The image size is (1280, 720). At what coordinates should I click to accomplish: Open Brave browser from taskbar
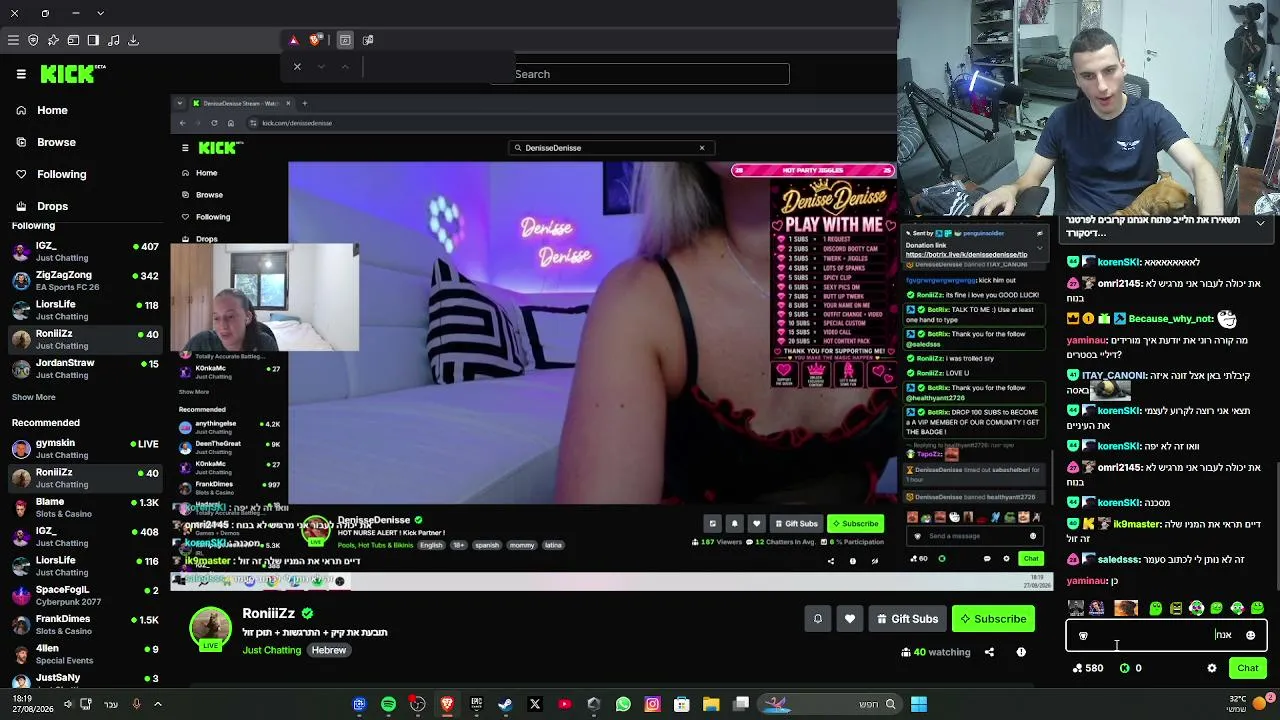click(x=447, y=705)
